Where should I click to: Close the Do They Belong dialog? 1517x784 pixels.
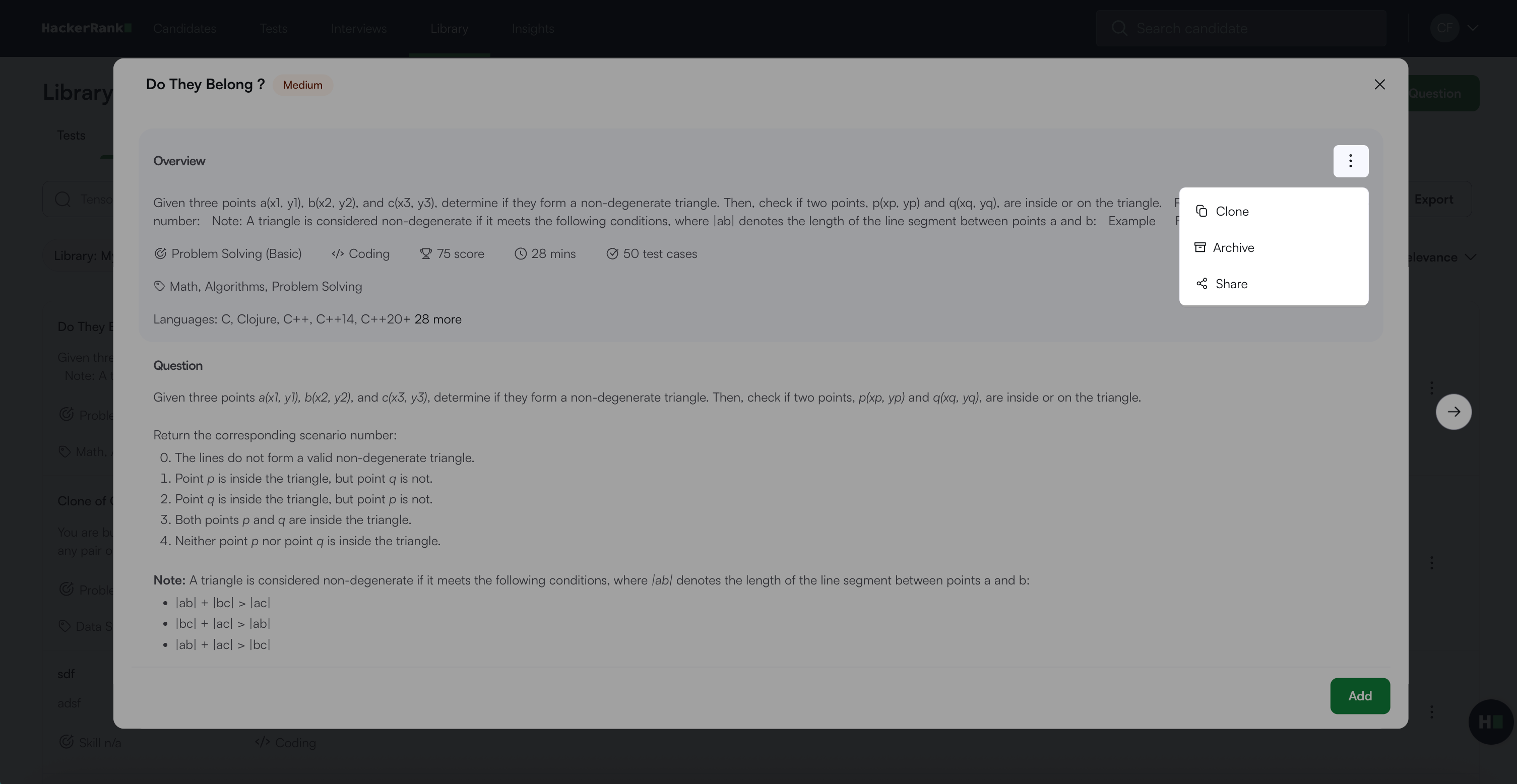pos(1379,85)
